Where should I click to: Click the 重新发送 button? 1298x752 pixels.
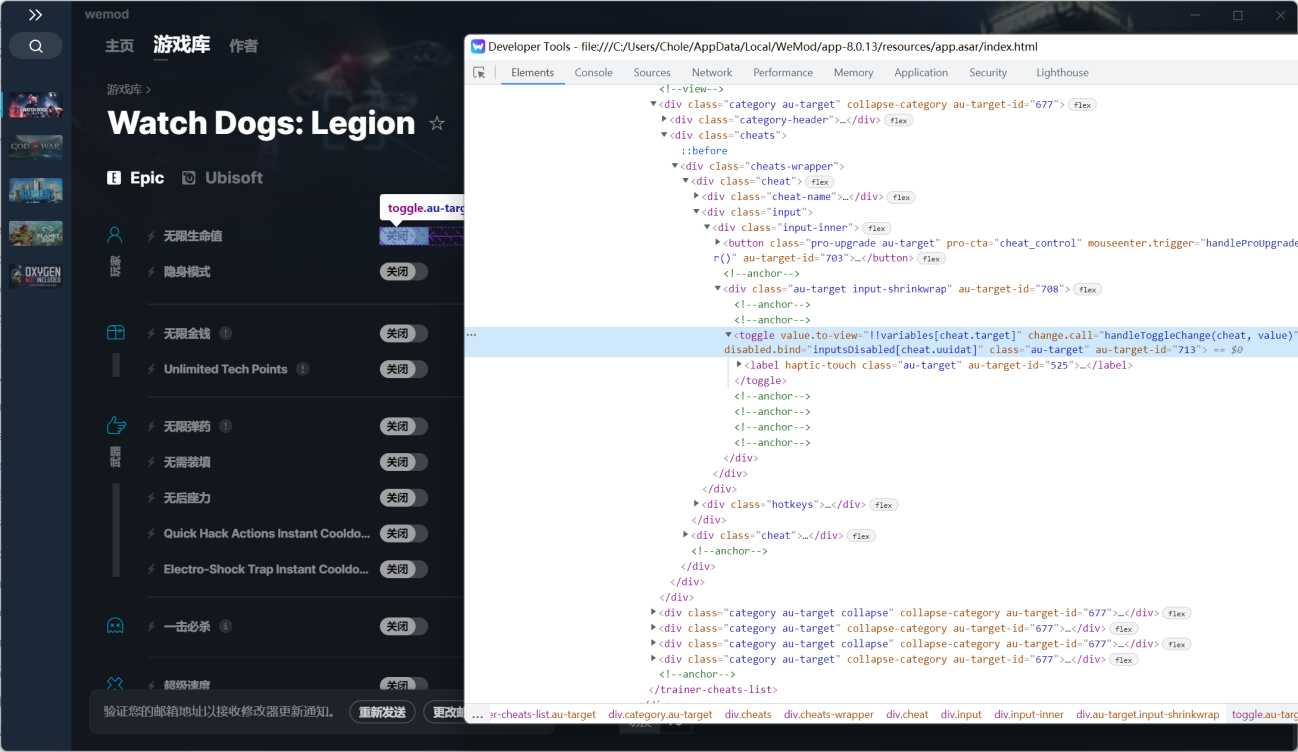(383, 712)
